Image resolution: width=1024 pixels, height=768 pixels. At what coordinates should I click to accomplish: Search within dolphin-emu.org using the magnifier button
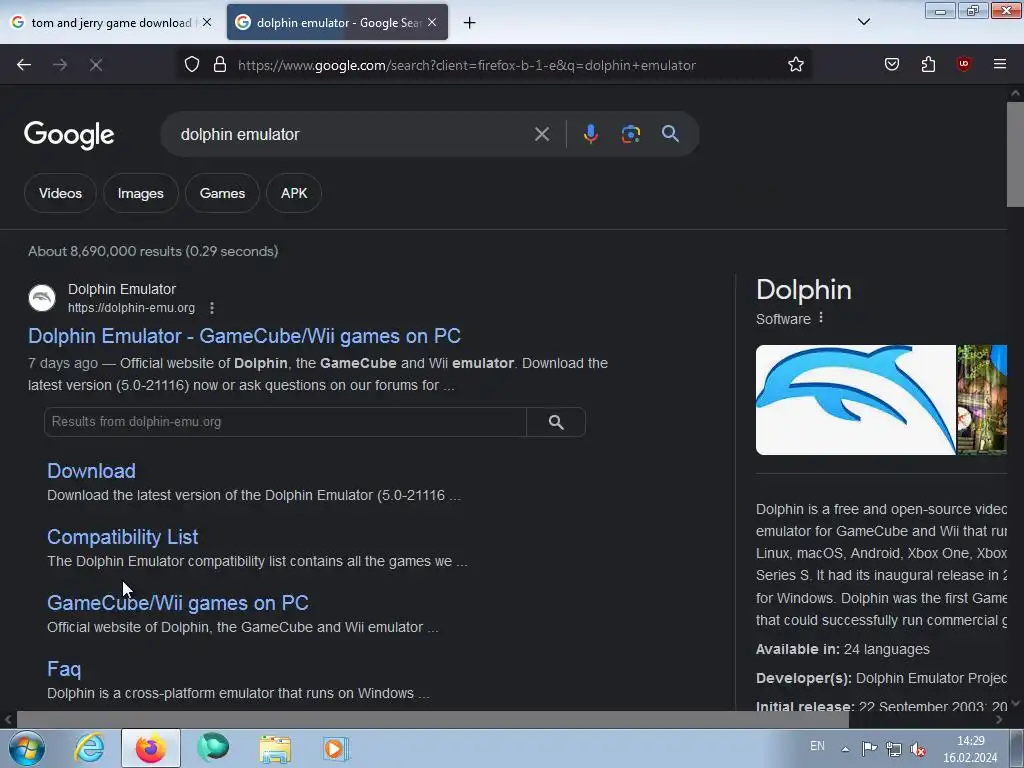pyautogui.click(x=556, y=422)
